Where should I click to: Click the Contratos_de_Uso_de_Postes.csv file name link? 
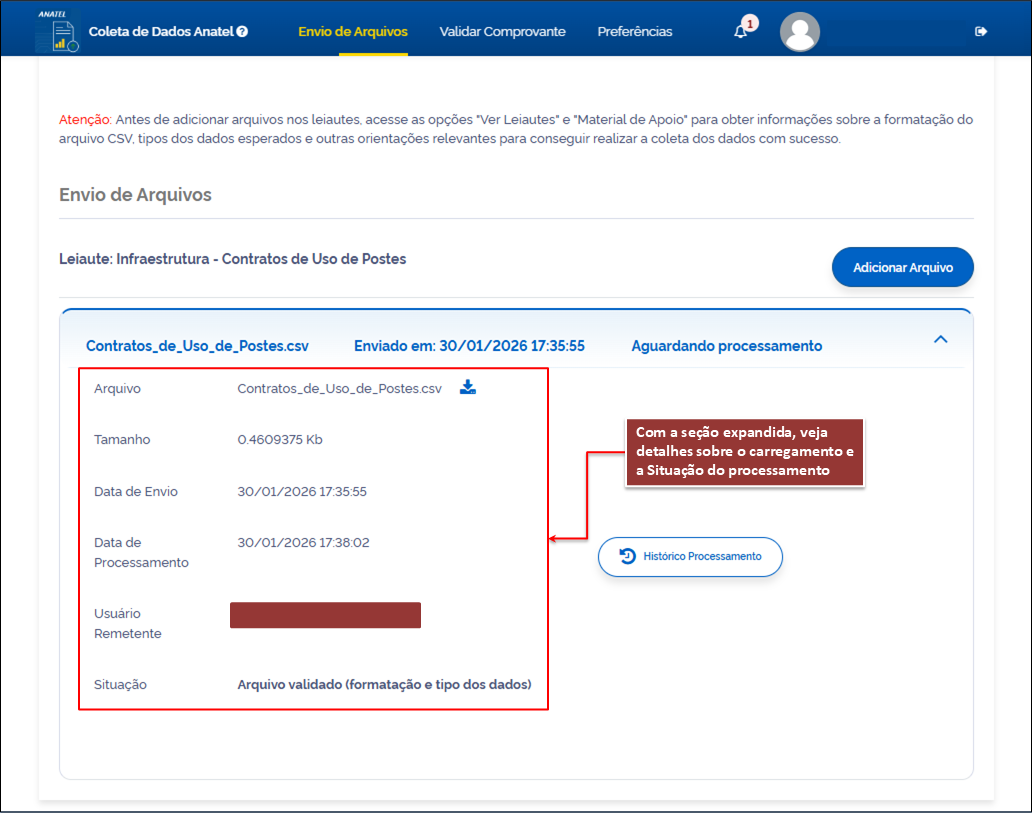(x=199, y=344)
